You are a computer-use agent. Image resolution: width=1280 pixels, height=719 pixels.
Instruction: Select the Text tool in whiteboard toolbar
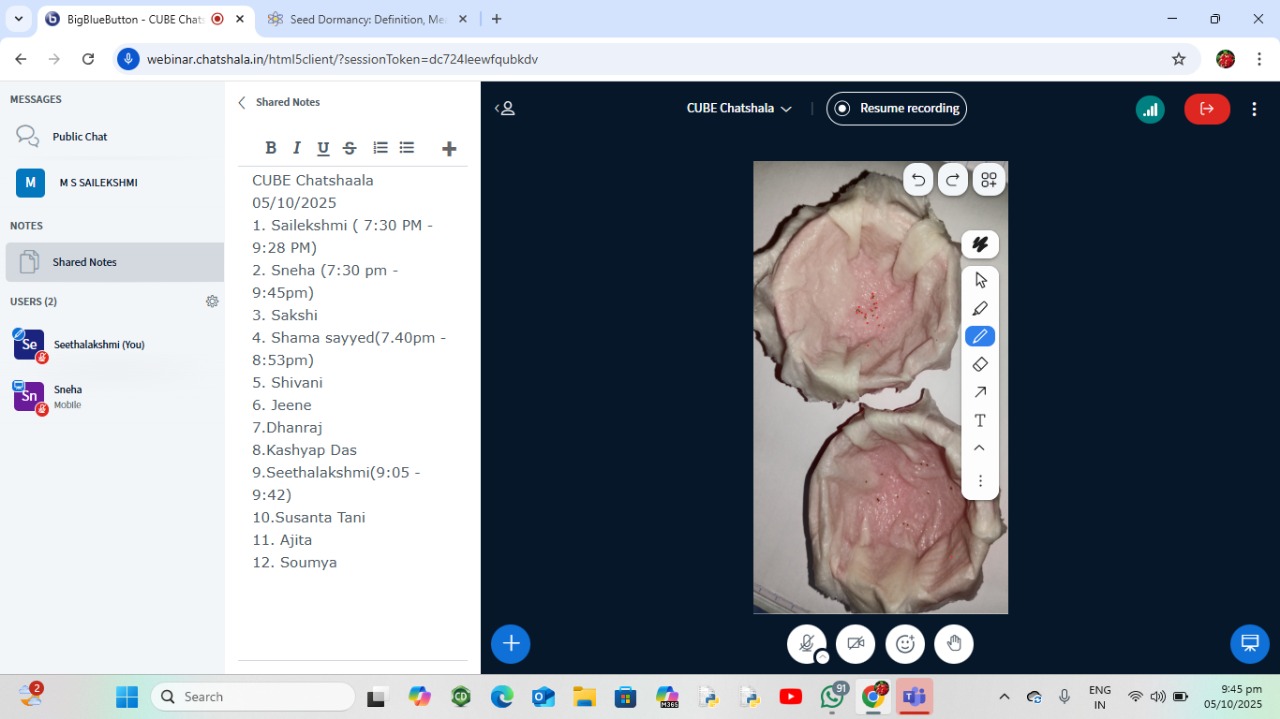[980, 420]
